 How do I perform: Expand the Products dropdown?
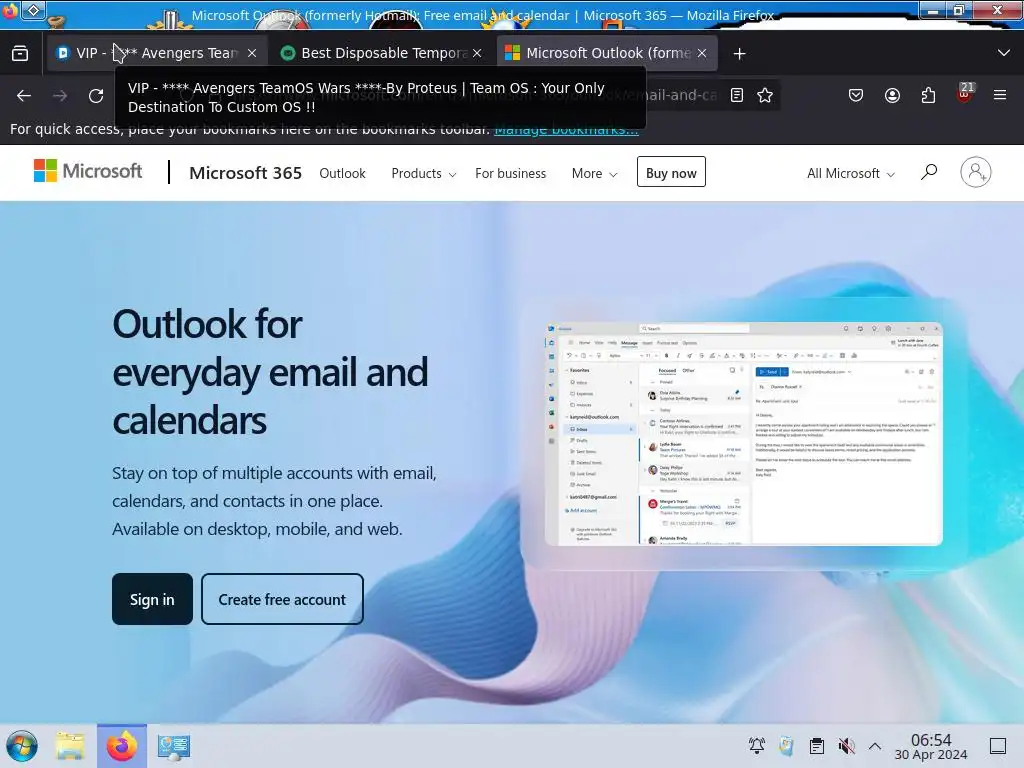pos(424,173)
